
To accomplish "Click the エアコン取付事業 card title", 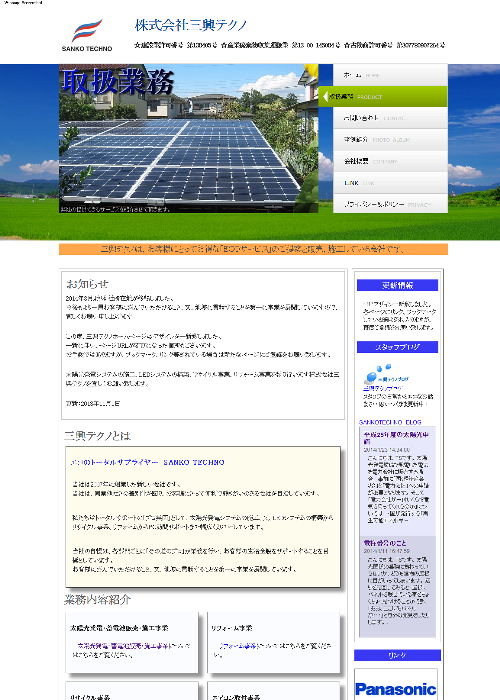I will (236, 696).
